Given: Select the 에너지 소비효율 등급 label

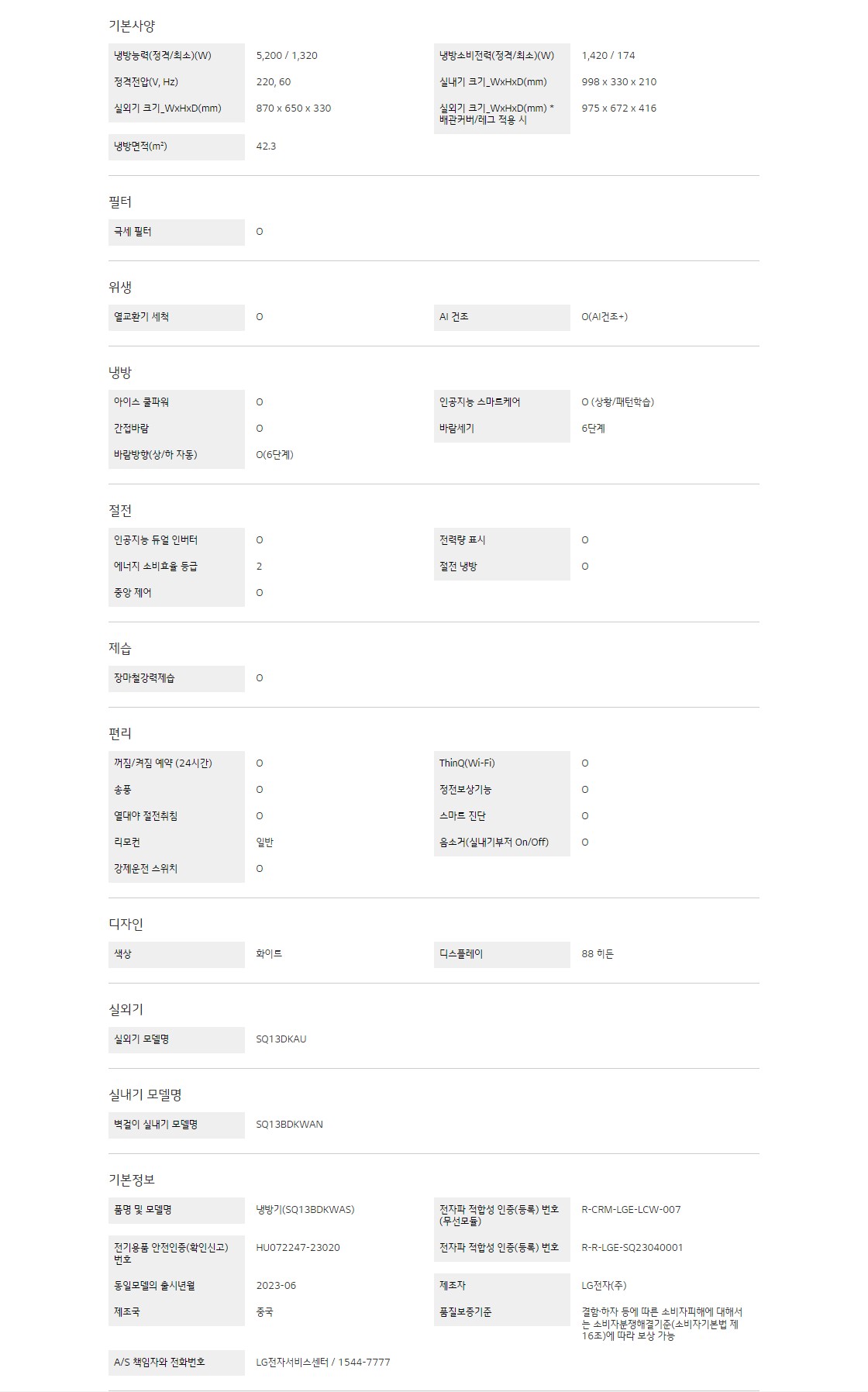Looking at the screenshot, I should coord(156,567).
